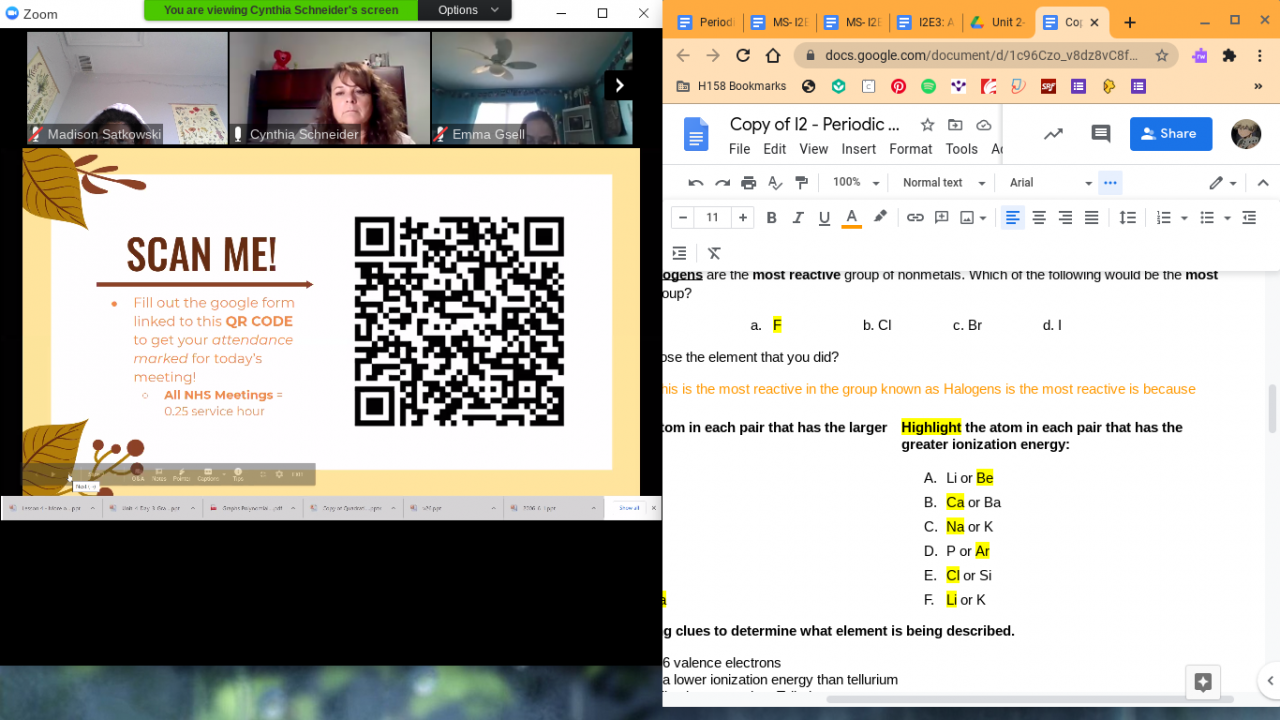Open the Edit menu

[775, 149]
